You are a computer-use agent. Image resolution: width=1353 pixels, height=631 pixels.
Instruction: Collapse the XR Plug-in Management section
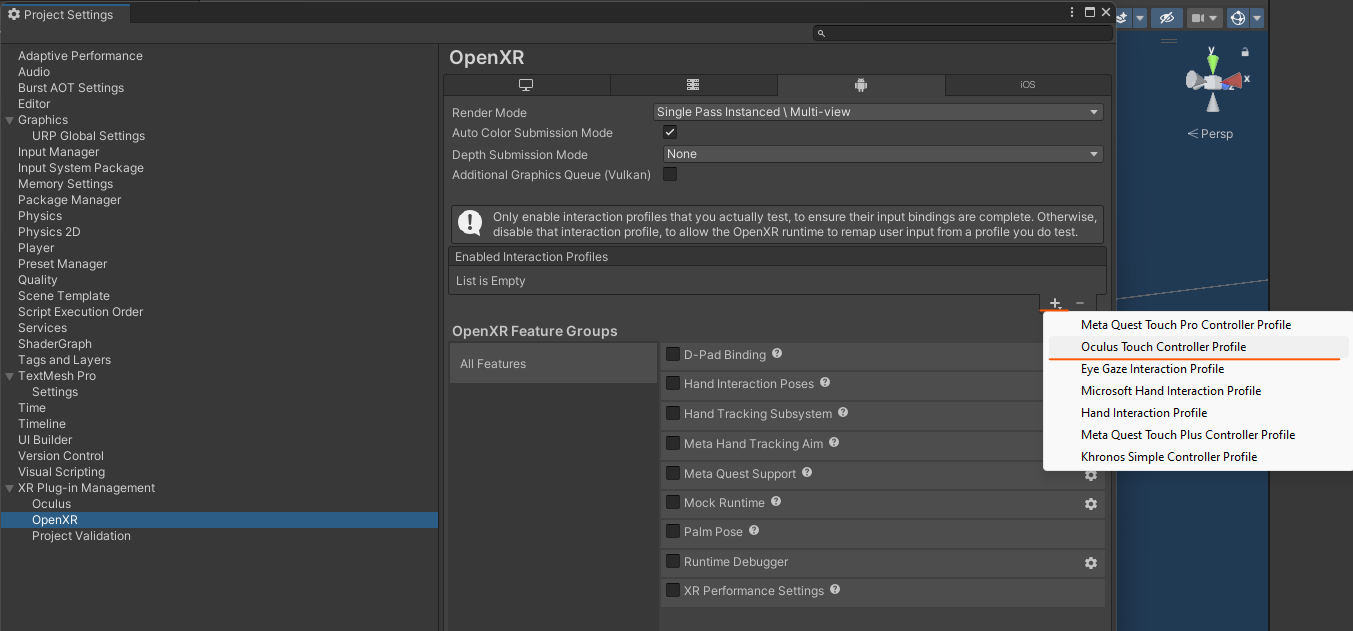click(x=10, y=488)
